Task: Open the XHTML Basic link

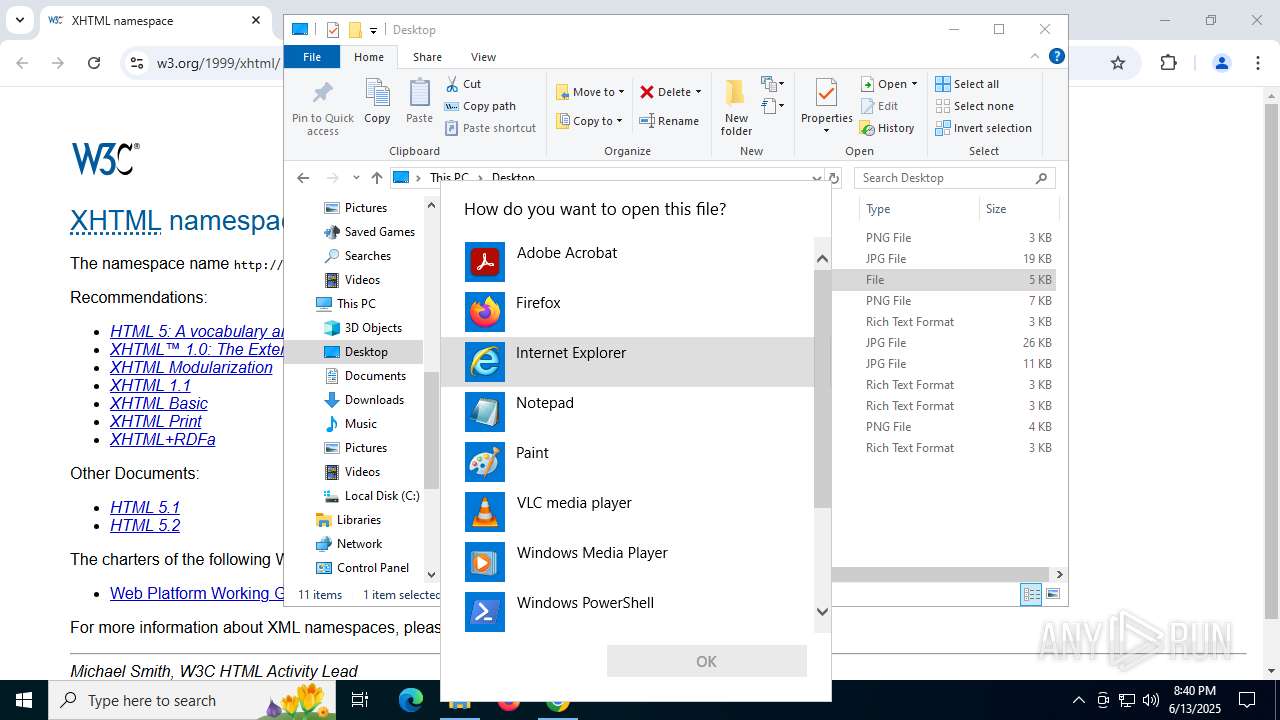Action: coord(159,403)
